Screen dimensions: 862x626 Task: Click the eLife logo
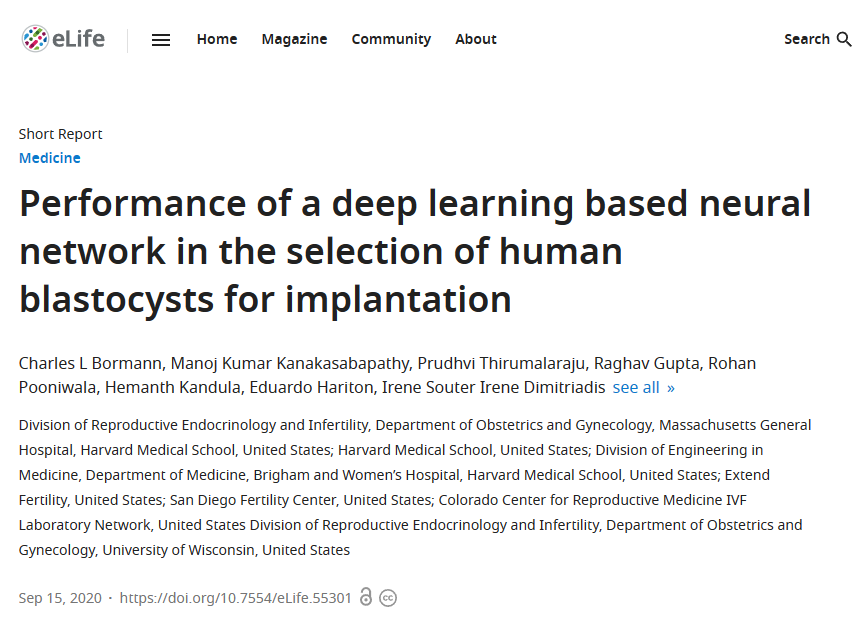[x=63, y=39]
